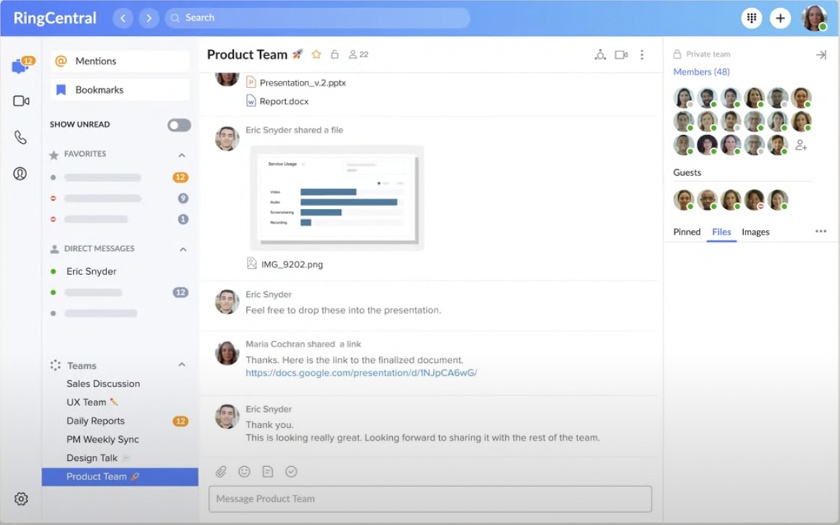Start a video call in Product Team
840x525 pixels.
point(621,55)
